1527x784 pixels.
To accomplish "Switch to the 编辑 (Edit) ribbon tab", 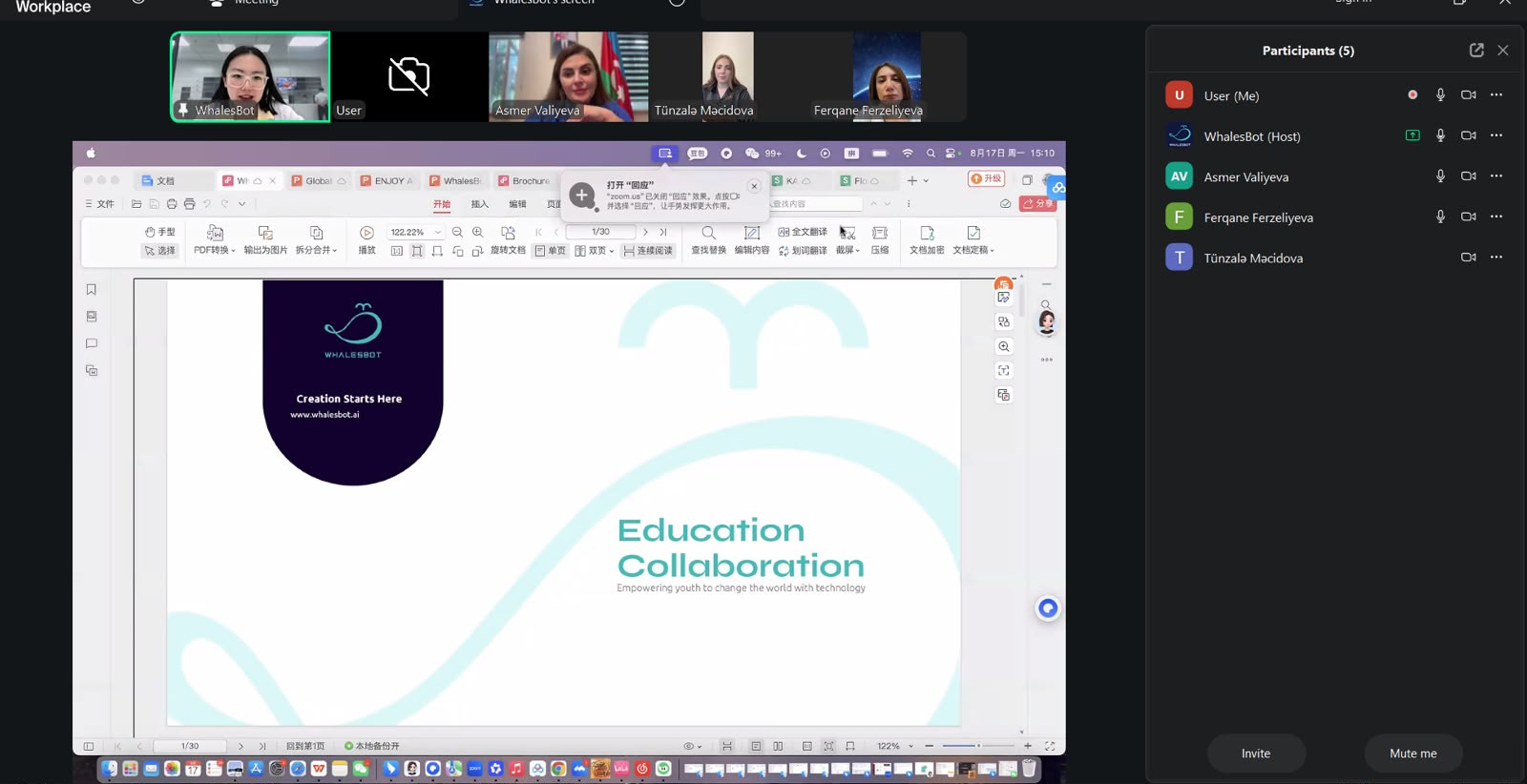I will 517,204.
